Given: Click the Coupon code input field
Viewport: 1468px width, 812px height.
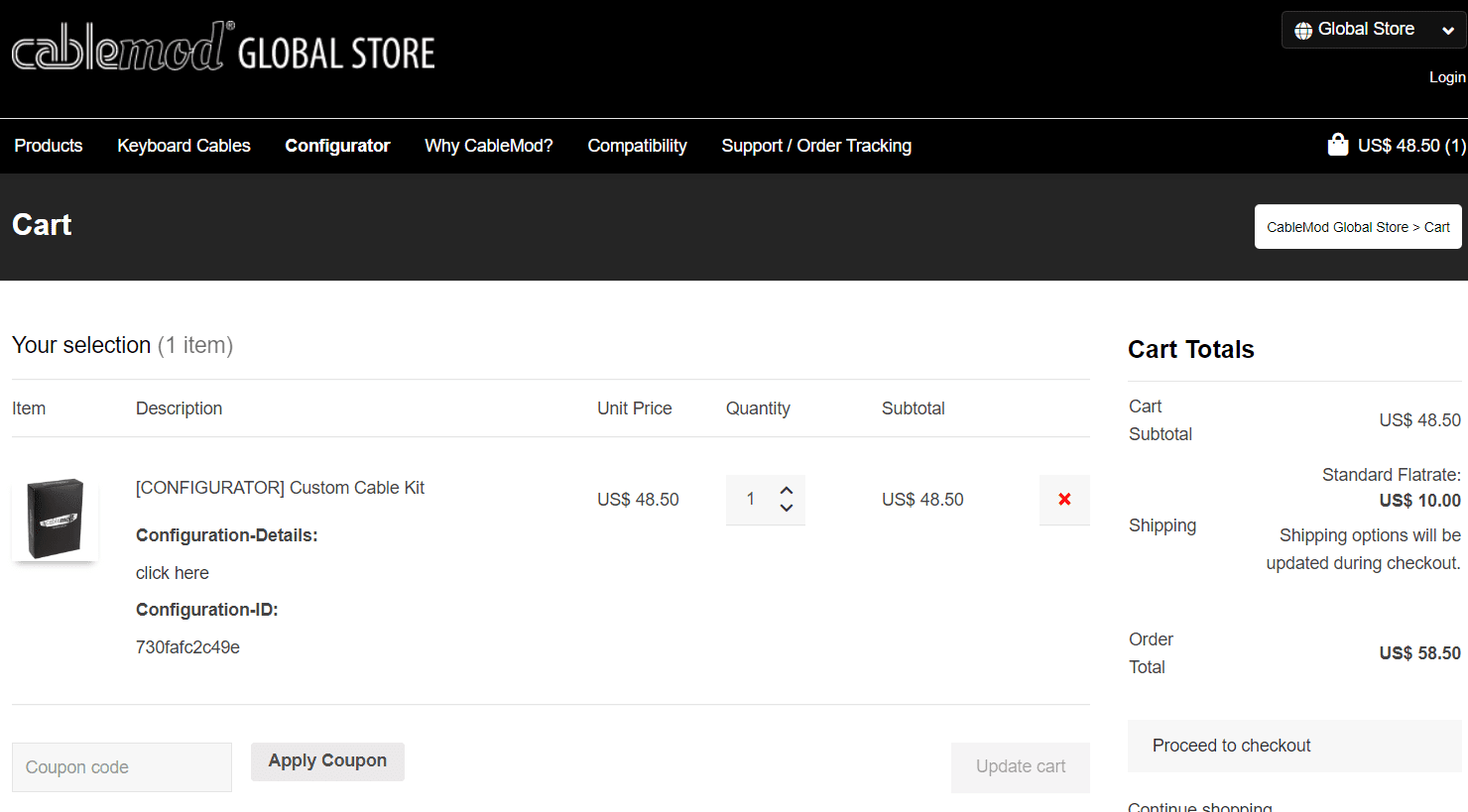Looking at the screenshot, I should (122, 767).
